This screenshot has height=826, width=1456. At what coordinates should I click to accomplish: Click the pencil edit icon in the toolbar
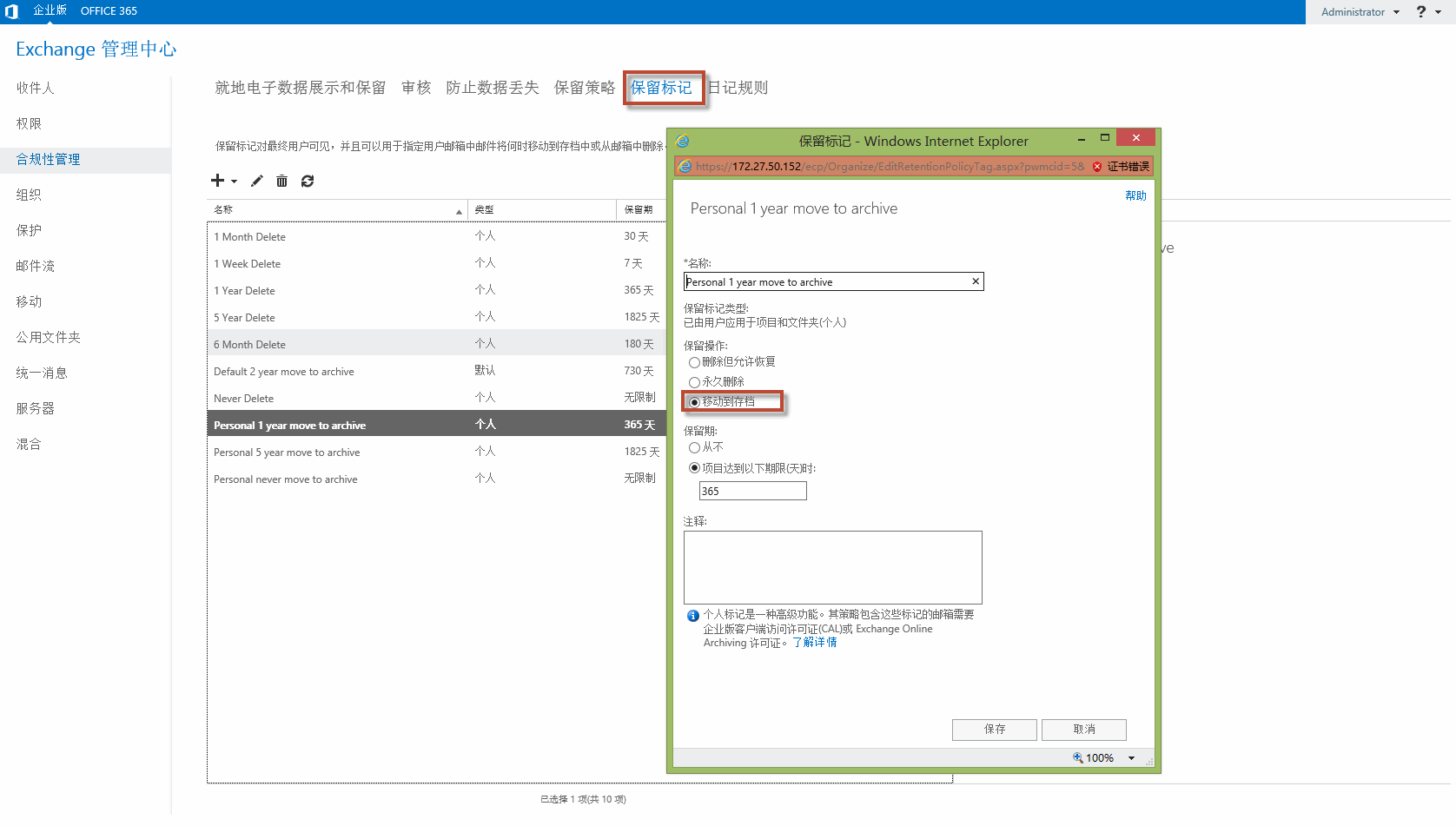[256, 181]
